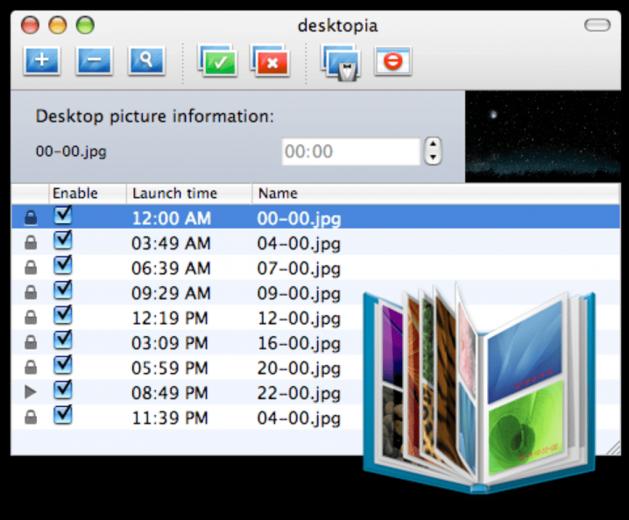
Task: Click the 12:00 AM launch time cell
Action: coord(171,219)
